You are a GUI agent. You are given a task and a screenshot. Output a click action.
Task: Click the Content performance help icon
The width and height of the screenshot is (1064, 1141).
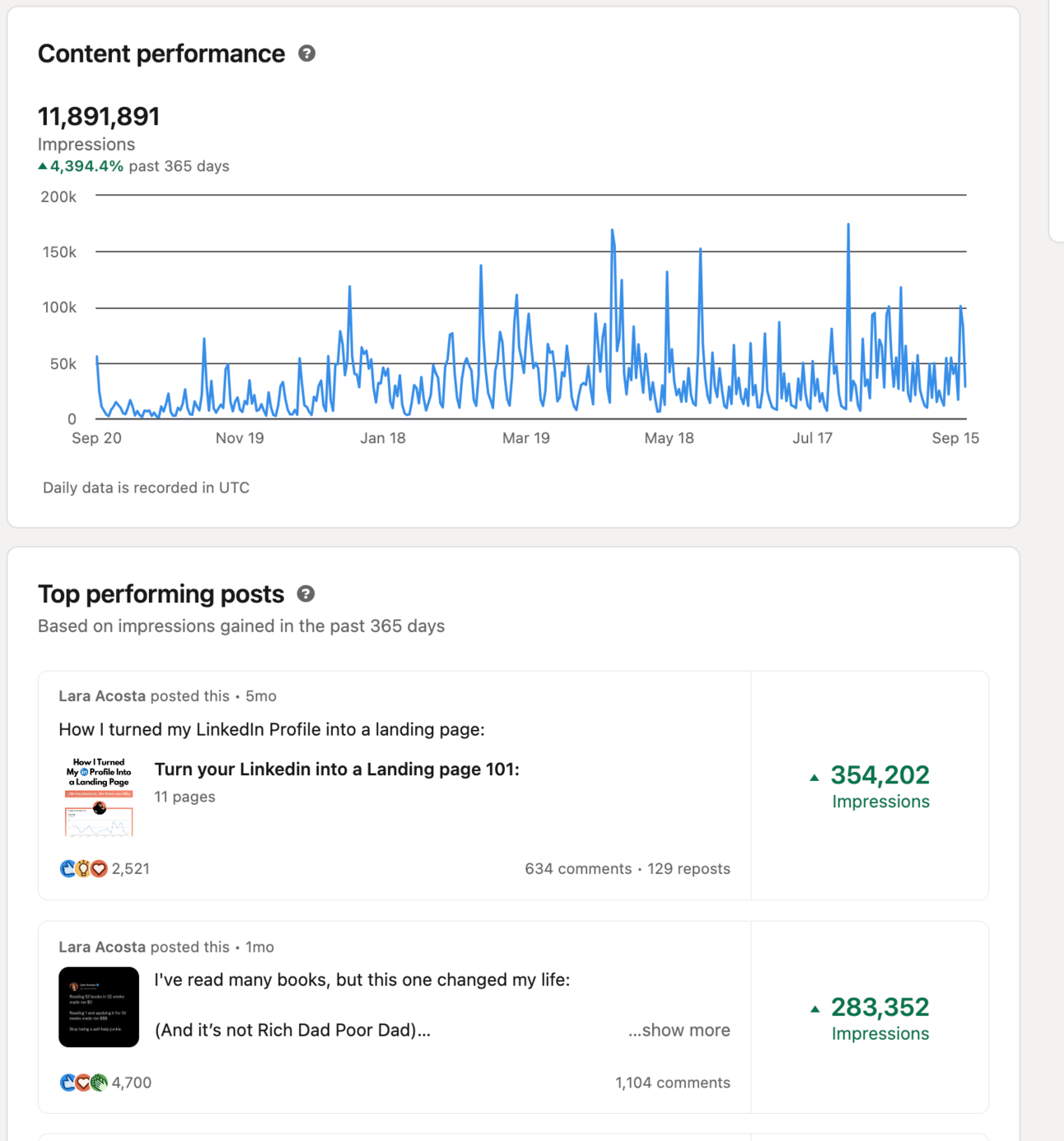click(x=307, y=54)
